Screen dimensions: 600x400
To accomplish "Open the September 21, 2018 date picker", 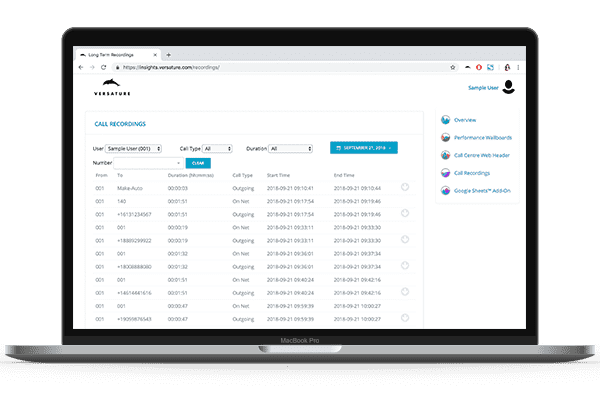I will click(365, 148).
